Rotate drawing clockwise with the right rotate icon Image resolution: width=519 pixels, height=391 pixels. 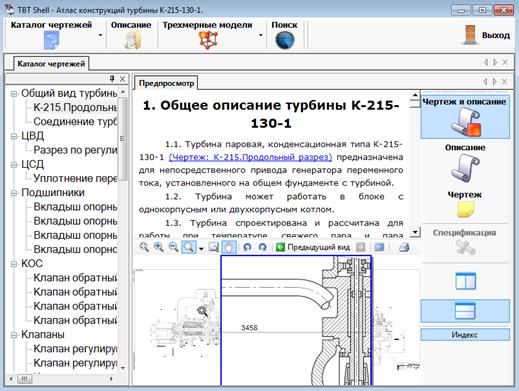click(263, 247)
